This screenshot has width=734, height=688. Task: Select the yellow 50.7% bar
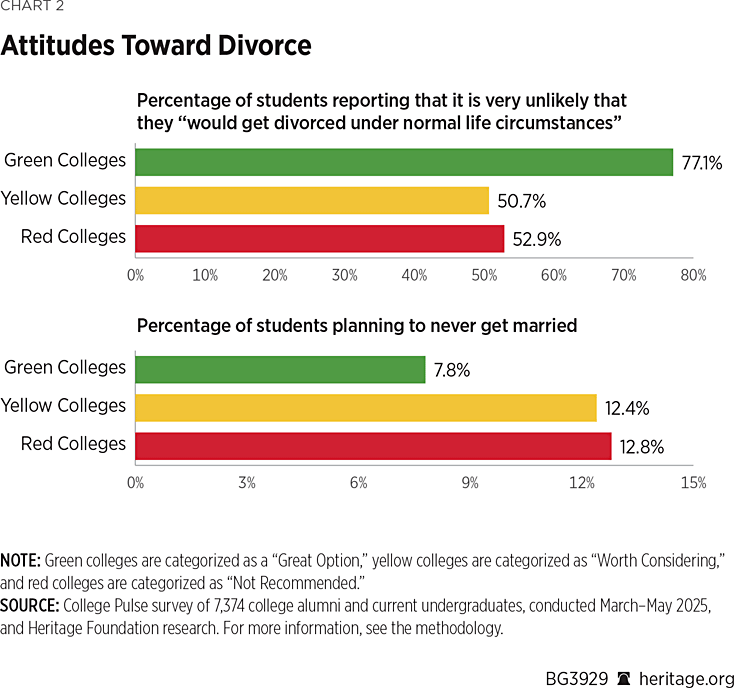(312, 200)
